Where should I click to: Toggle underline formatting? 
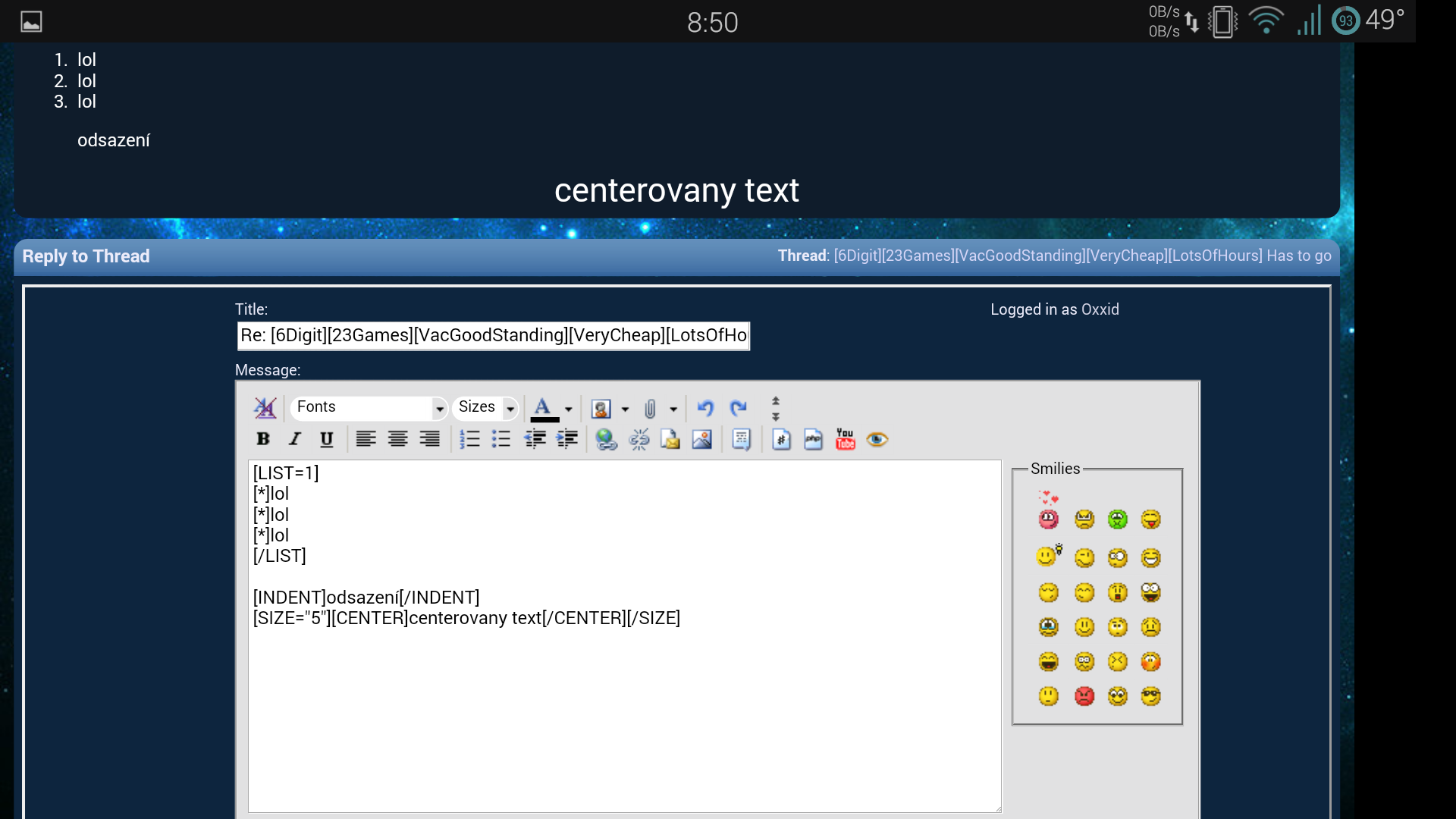click(x=327, y=439)
